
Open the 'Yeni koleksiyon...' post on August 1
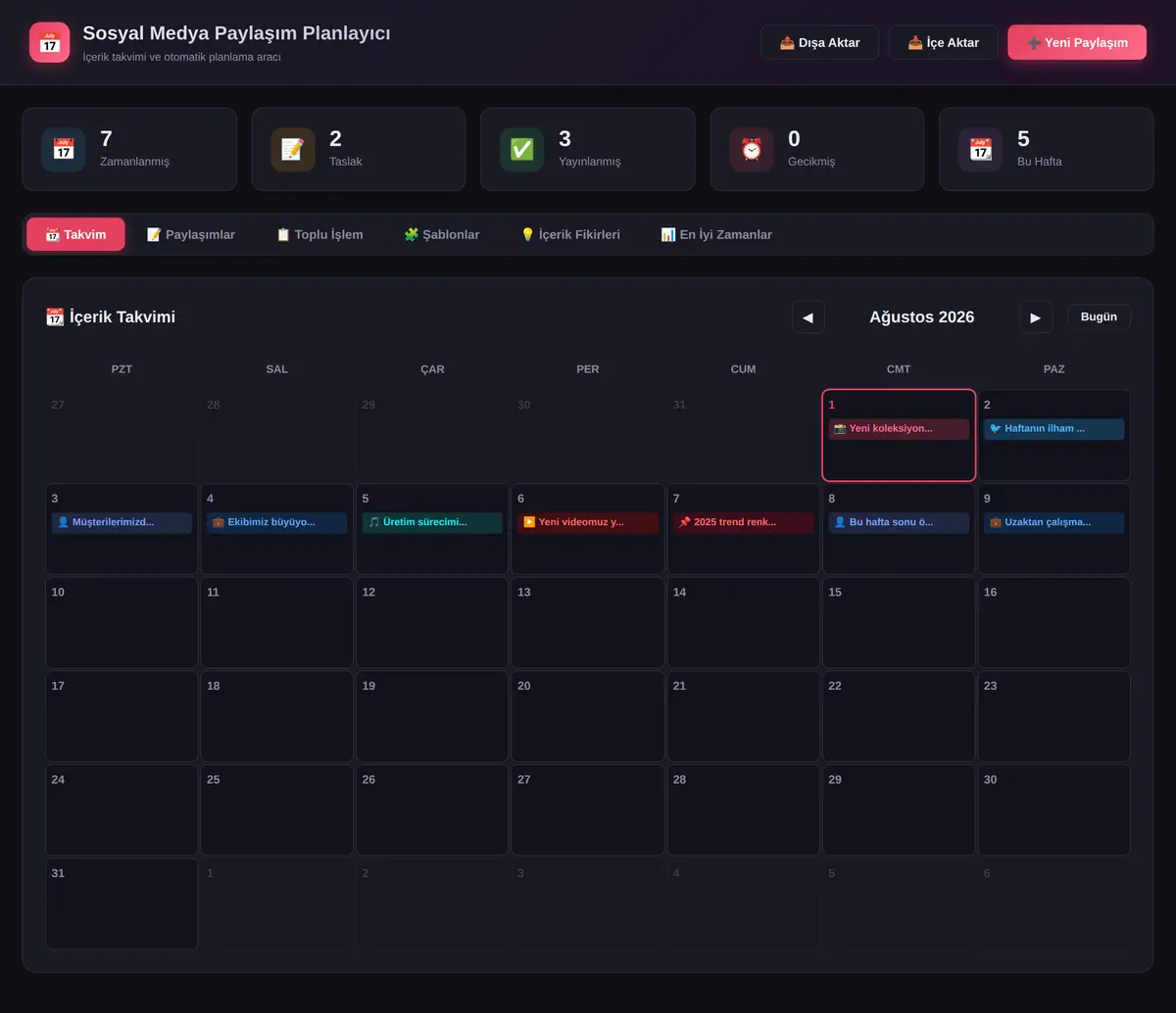tap(899, 429)
